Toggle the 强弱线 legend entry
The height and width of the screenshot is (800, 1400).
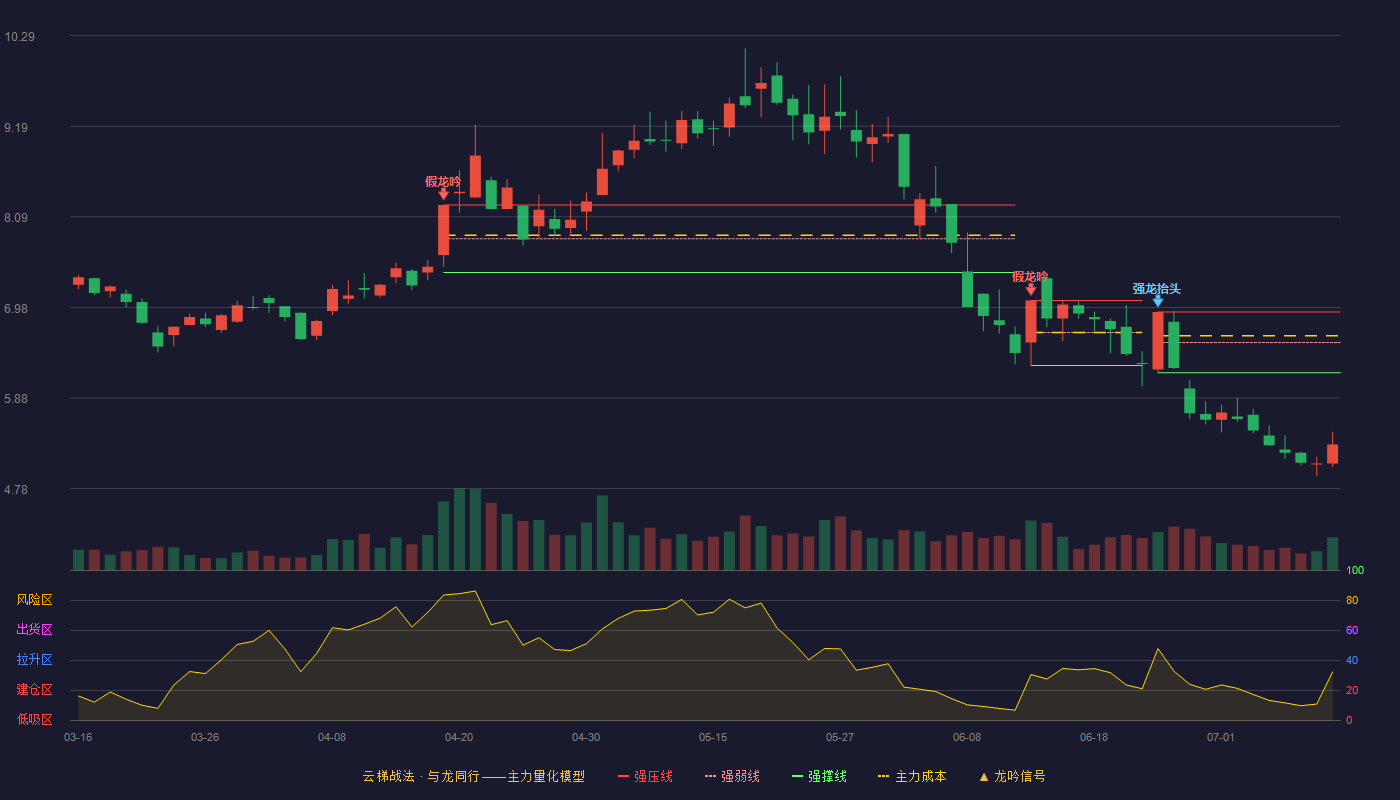click(732, 776)
